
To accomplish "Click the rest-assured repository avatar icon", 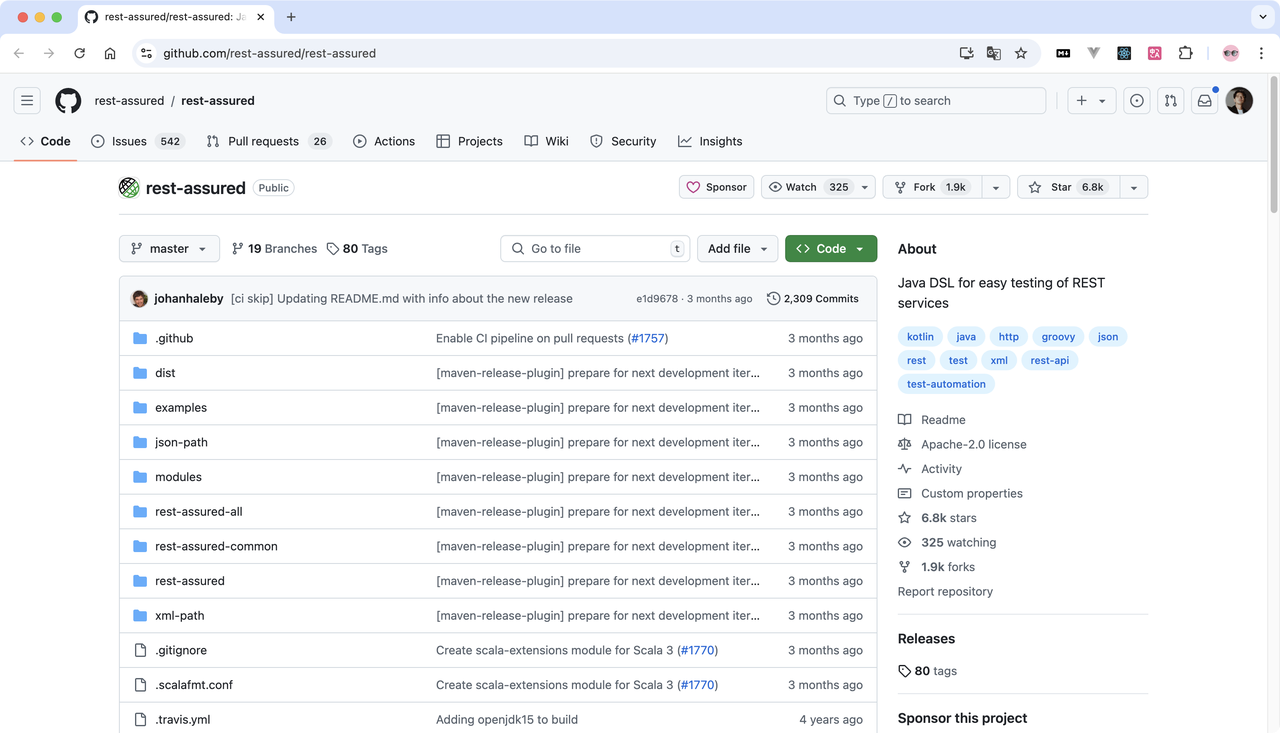I will click(129, 187).
